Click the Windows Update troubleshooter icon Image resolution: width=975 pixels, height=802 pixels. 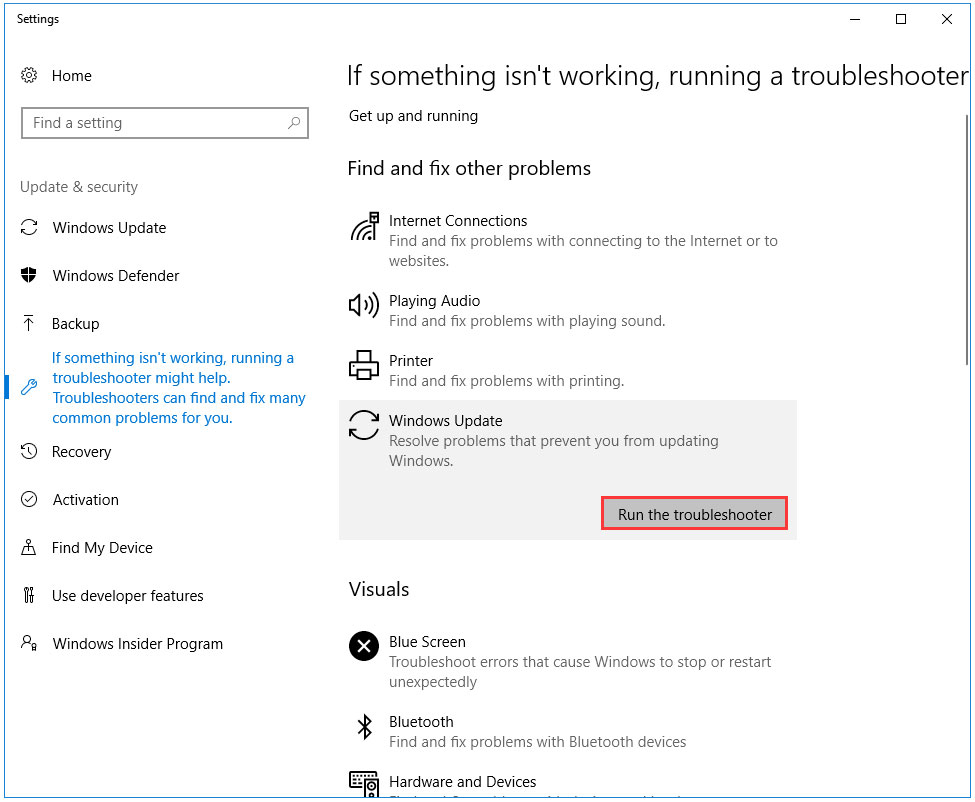pyautogui.click(x=364, y=425)
